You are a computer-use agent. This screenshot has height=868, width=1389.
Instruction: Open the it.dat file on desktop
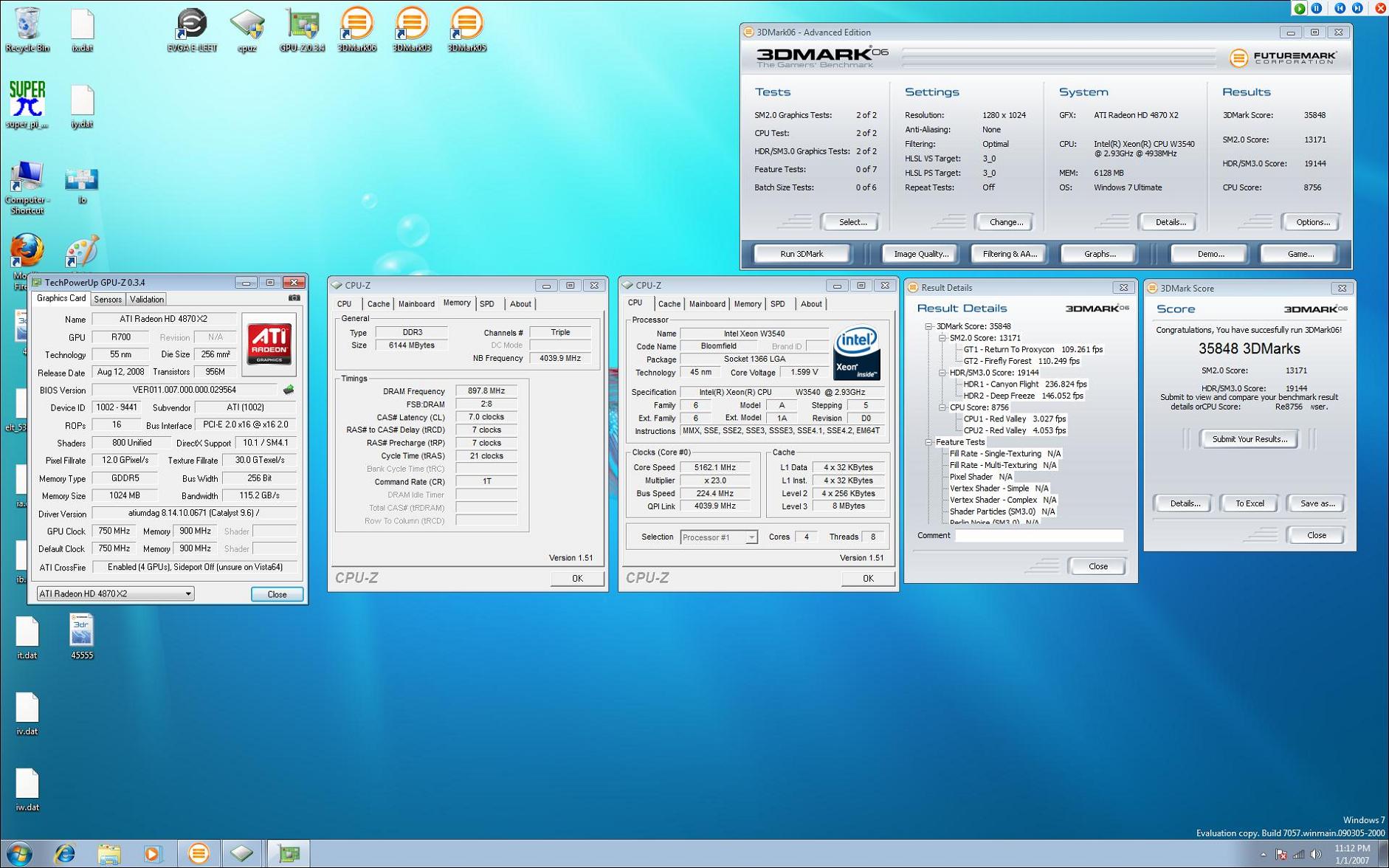[x=27, y=638]
